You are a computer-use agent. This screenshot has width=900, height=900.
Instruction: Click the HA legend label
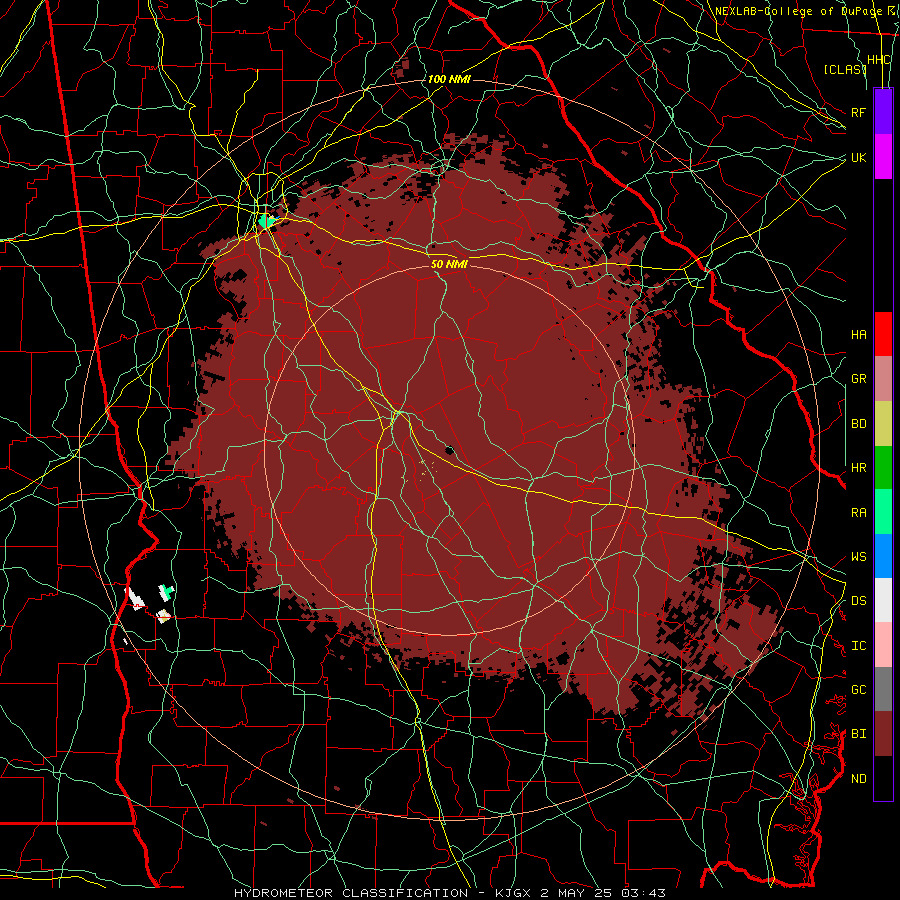click(858, 334)
